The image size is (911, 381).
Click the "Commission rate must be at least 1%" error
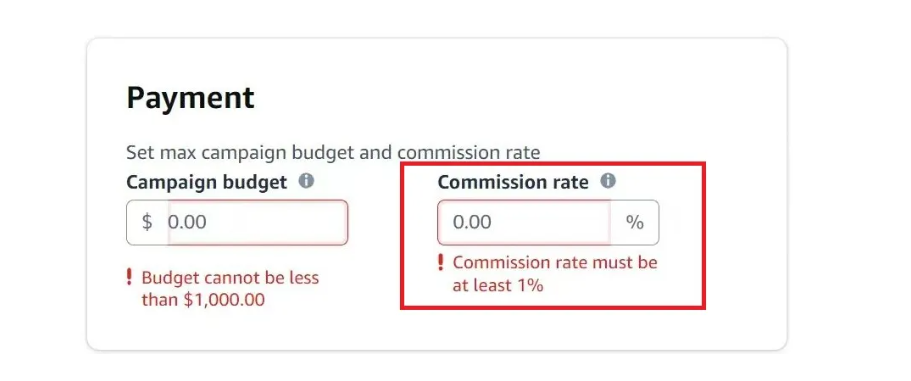point(555,274)
